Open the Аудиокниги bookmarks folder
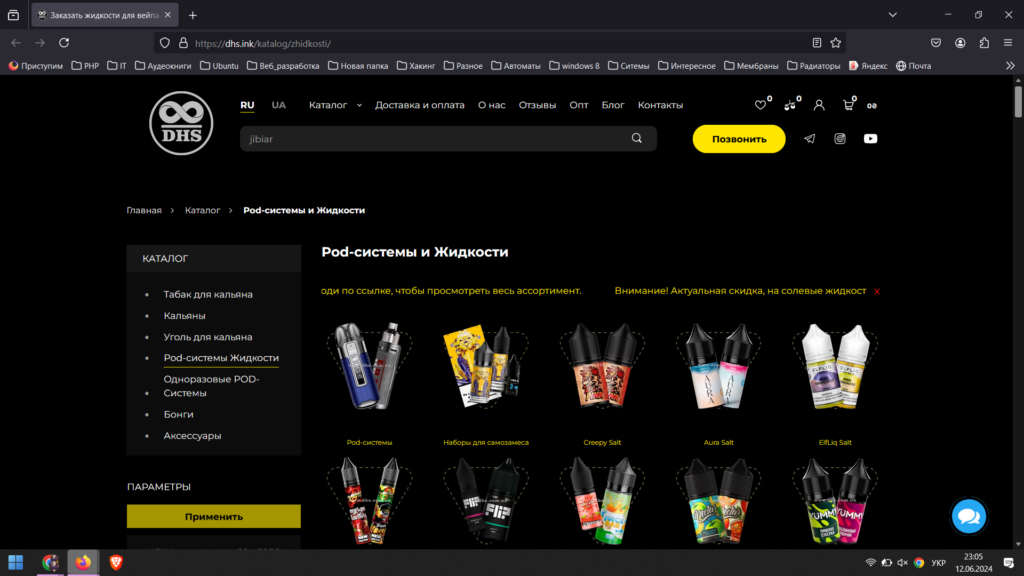Viewport: 1024px width, 576px height. pyautogui.click(x=163, y=66)
